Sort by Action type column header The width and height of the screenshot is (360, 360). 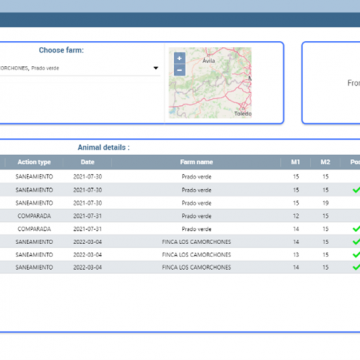pyautogui.click(x=34, y=162)
